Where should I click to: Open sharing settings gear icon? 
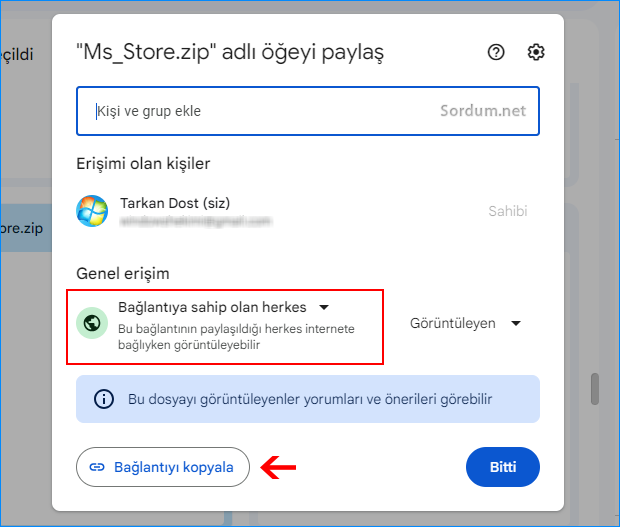536,52
